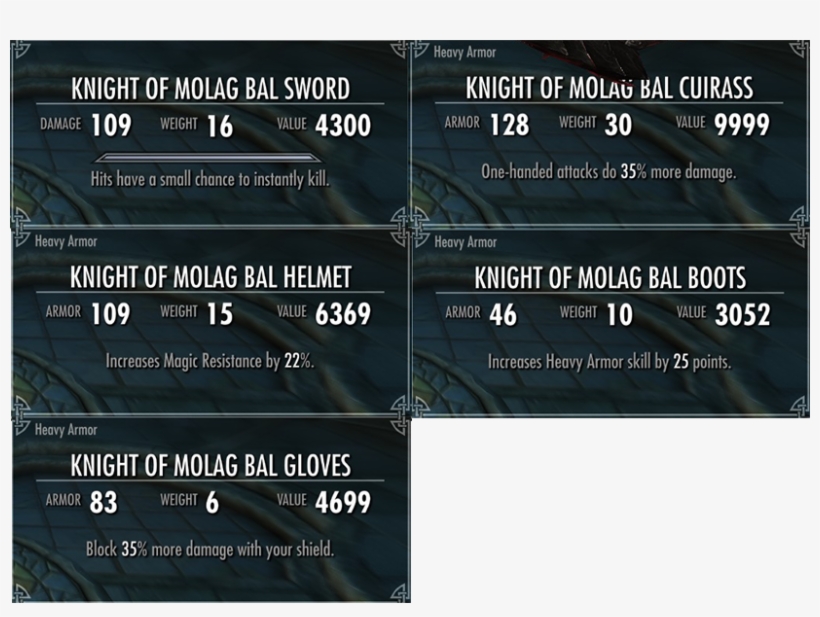The width and height of the screenshot is (820, 617).
Task: Click the Heavy Armor label above the helmet
Action: [x=66, y=241]
